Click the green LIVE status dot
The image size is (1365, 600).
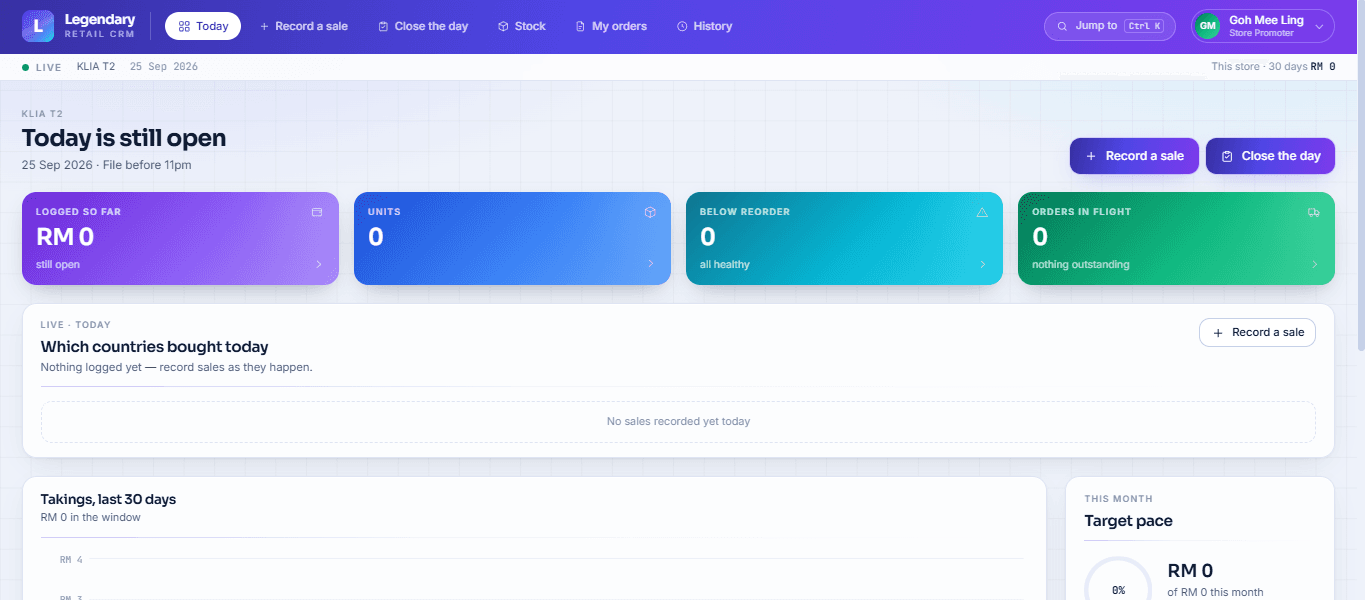pyautogui.click(x=26, y=67)
